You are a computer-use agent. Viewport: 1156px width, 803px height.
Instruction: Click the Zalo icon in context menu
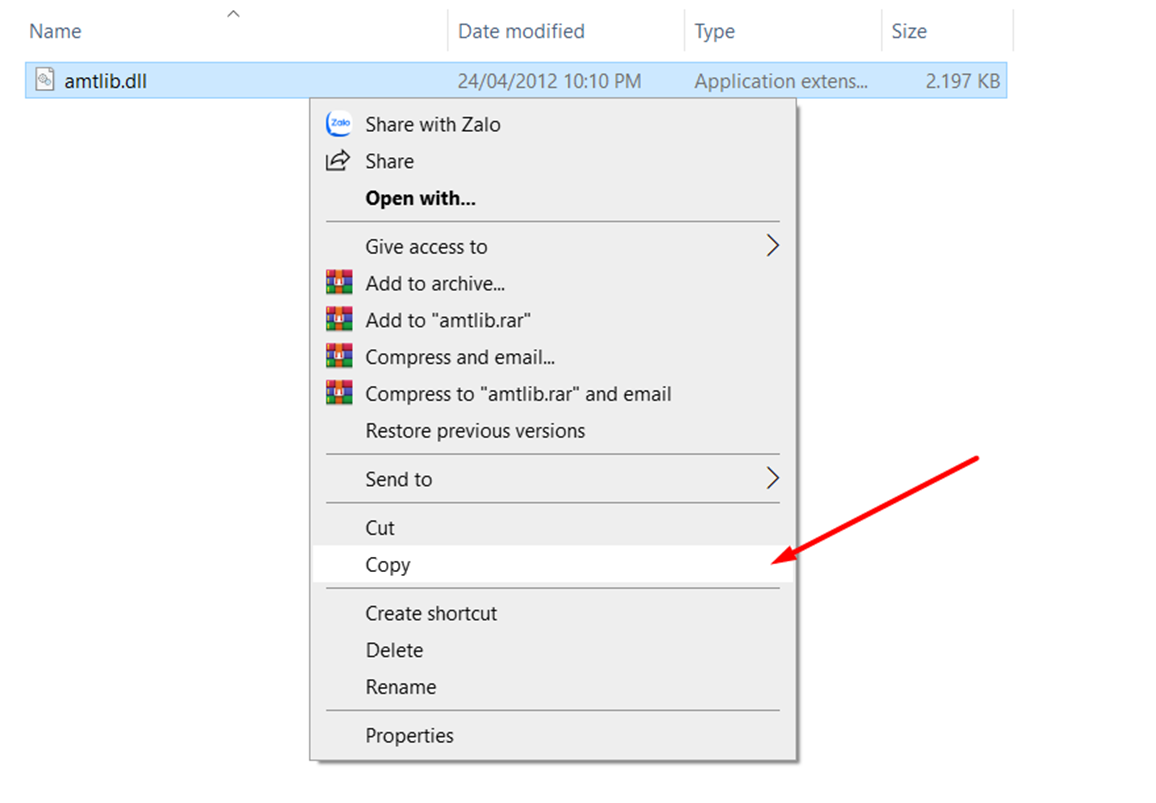click(339, 124)
